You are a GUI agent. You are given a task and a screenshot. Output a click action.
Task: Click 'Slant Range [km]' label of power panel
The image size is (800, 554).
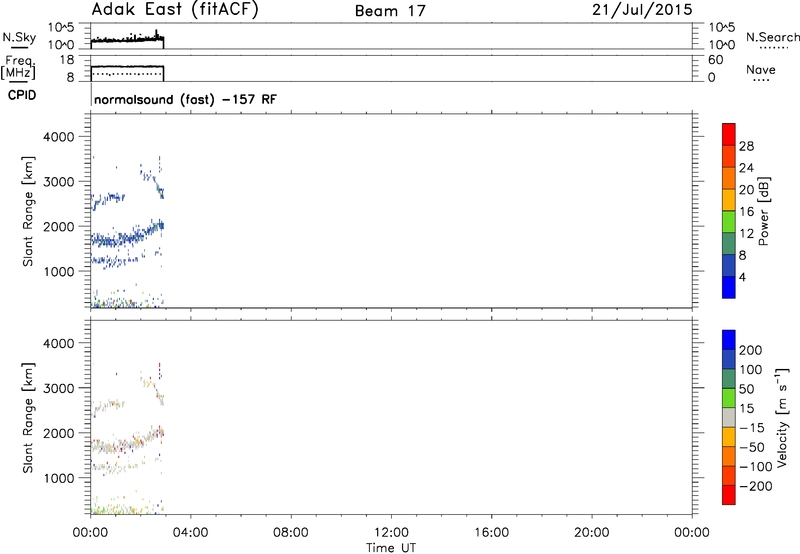(28, 211)
